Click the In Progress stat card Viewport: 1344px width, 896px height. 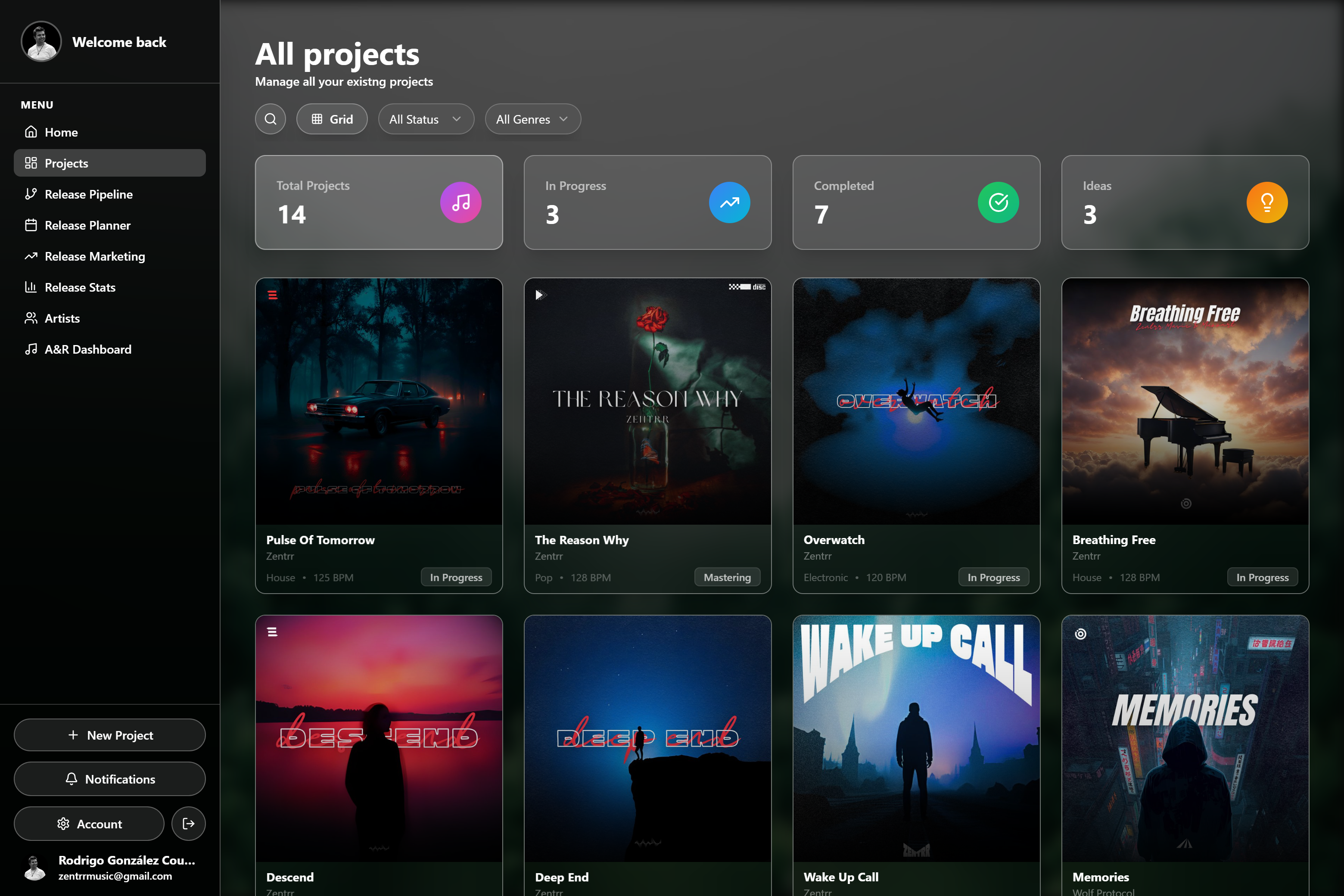(647, 202)
